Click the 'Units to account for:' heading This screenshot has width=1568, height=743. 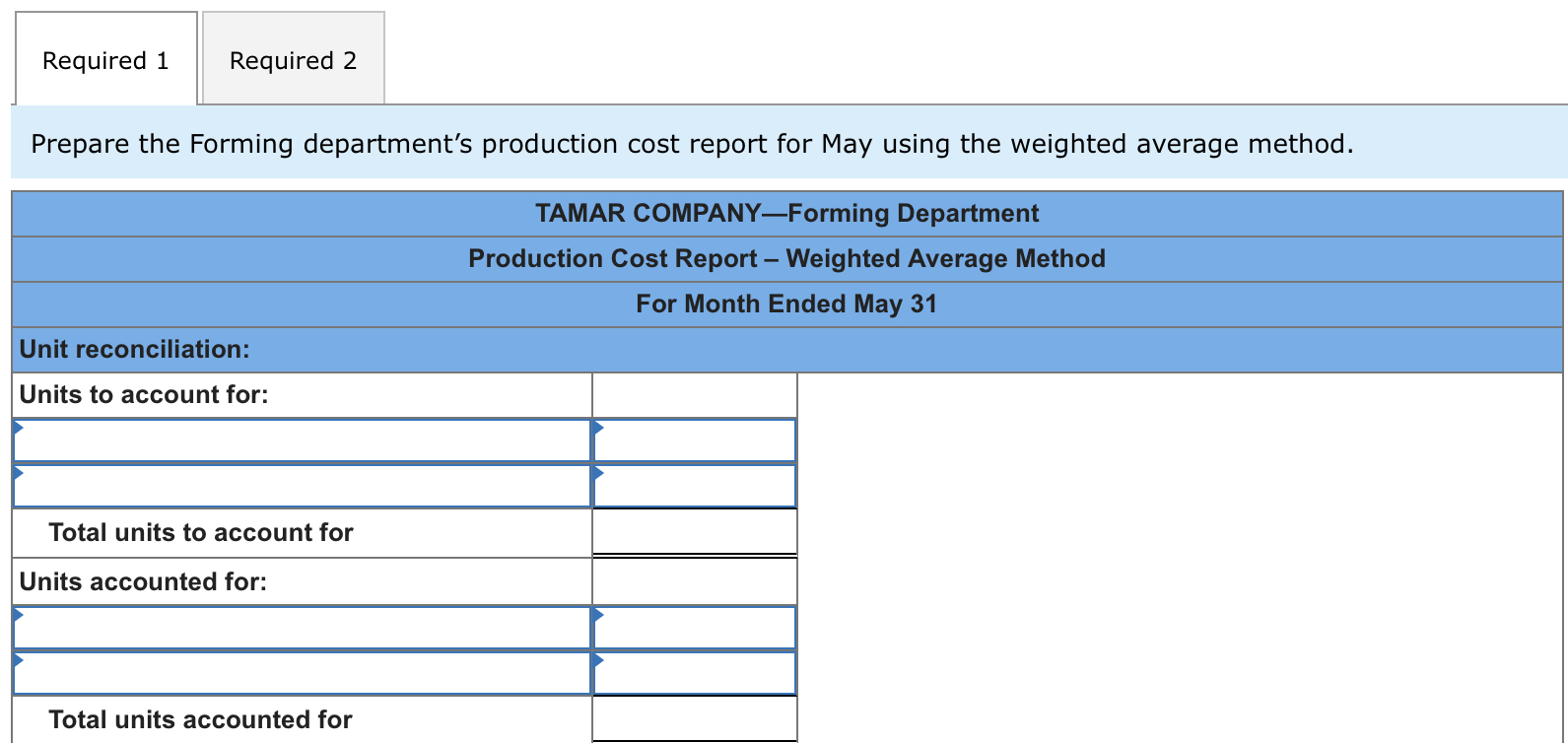[x=144, y=394]
